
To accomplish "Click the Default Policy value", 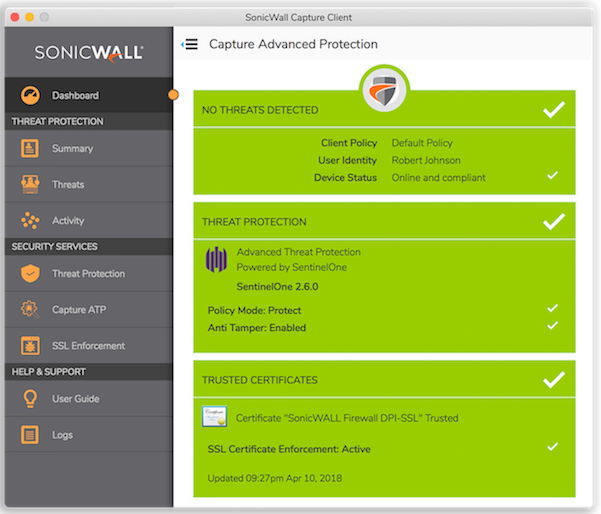I will tap(422, 143).
